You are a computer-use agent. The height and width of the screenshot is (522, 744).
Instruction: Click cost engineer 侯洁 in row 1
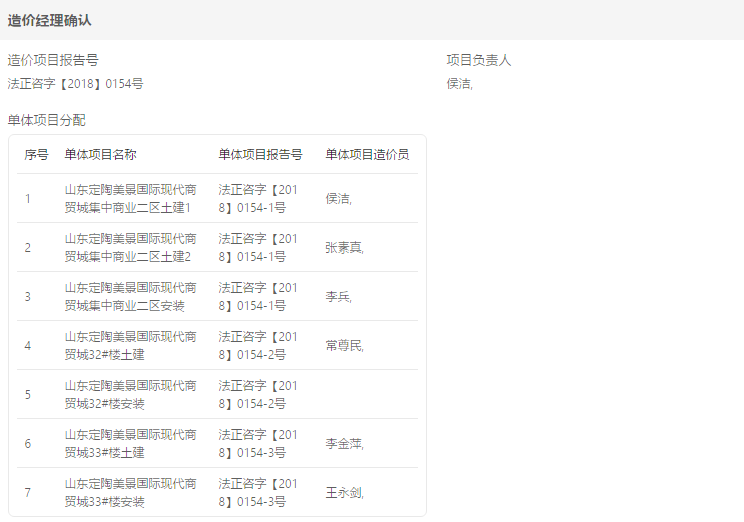click(x=338, y=199)
